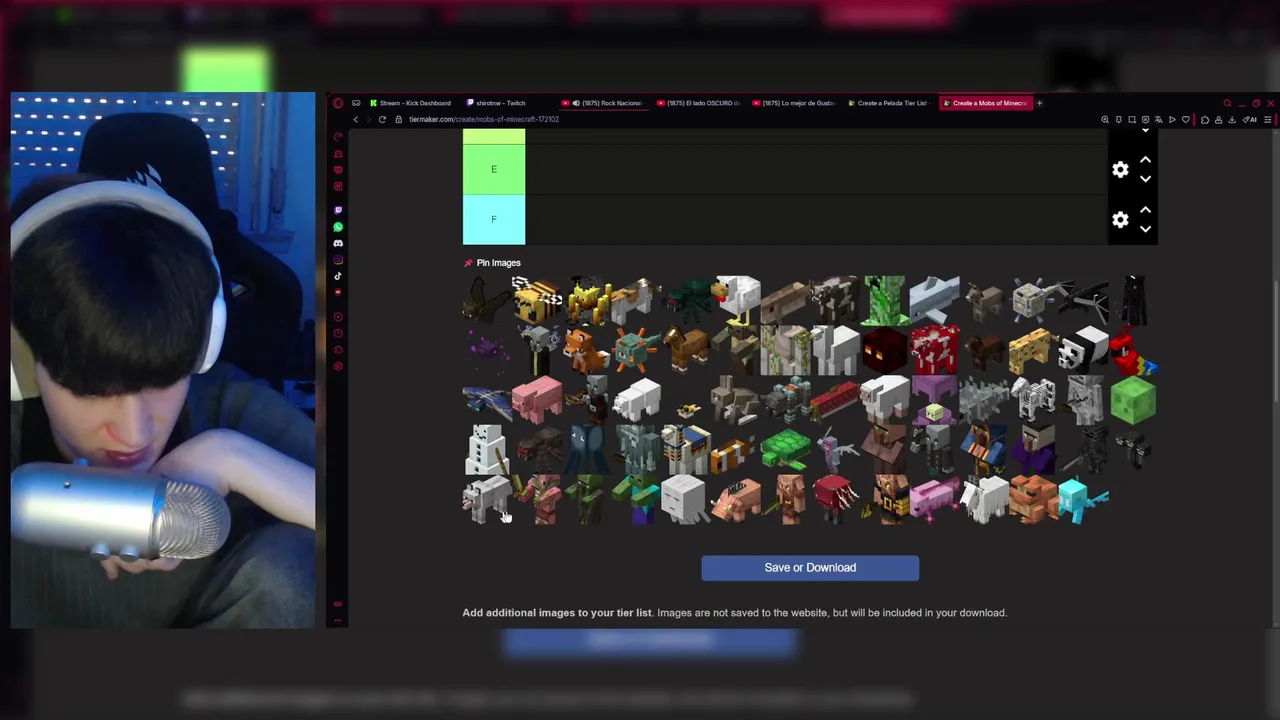Select the red parrot mob image
The image size is (1280, 720).
coord(1133,351)
